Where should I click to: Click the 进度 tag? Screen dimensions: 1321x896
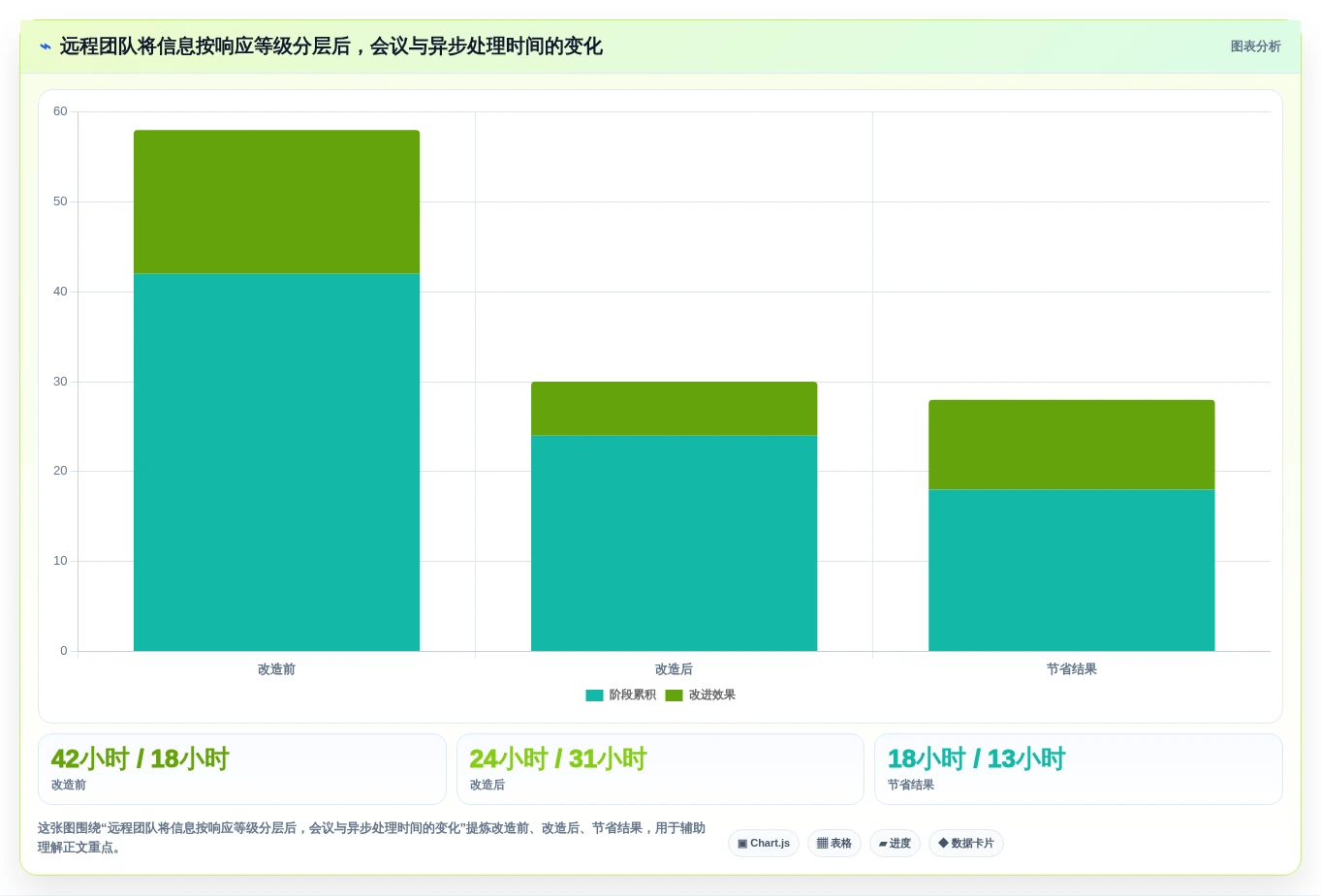click(895, 844)
